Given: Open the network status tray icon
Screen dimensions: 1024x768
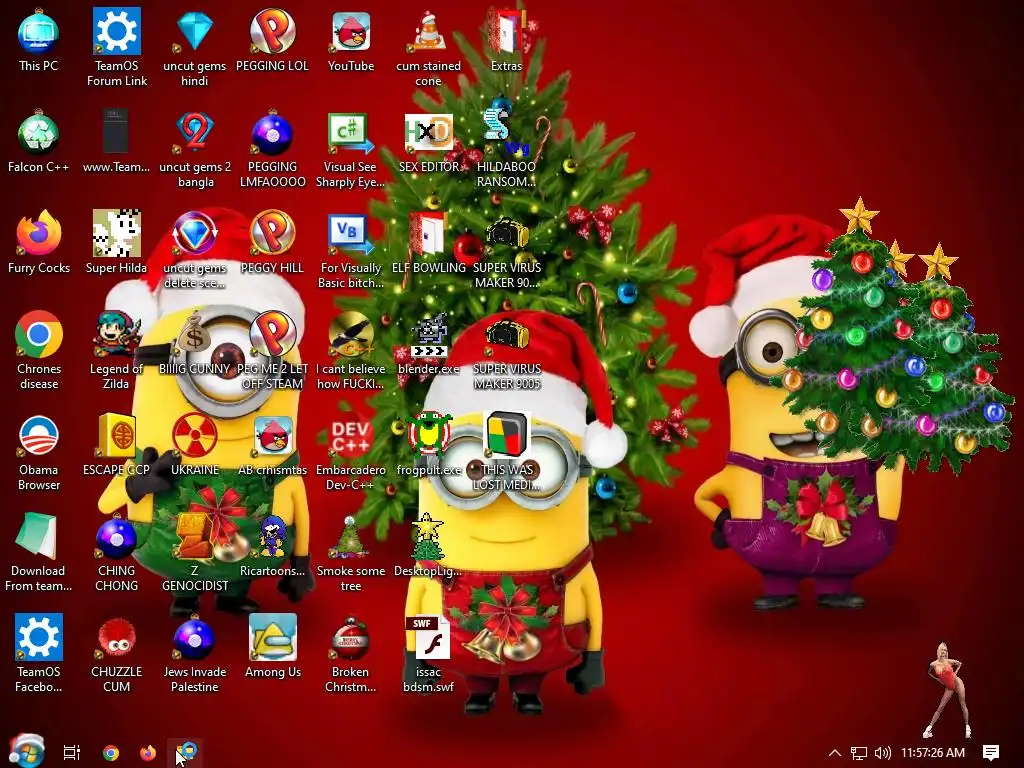Looking at the screenshot, I should (859, 752).
